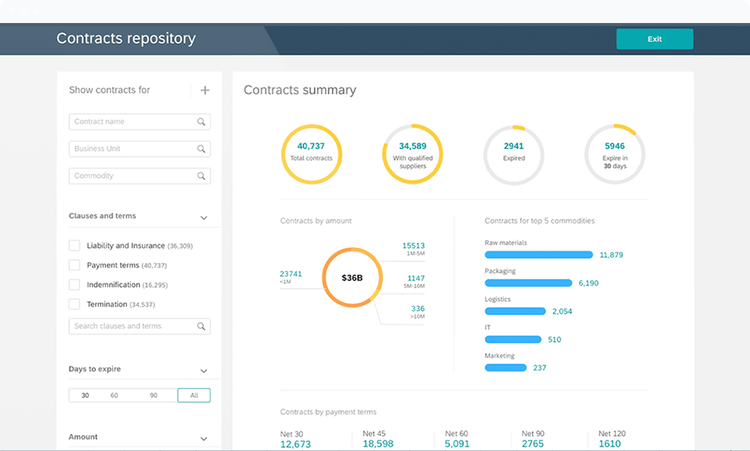This screenshot has width=750, height=451.
Task: Click the 6,190 Packaging value
Action: click(x=588, y=283)
